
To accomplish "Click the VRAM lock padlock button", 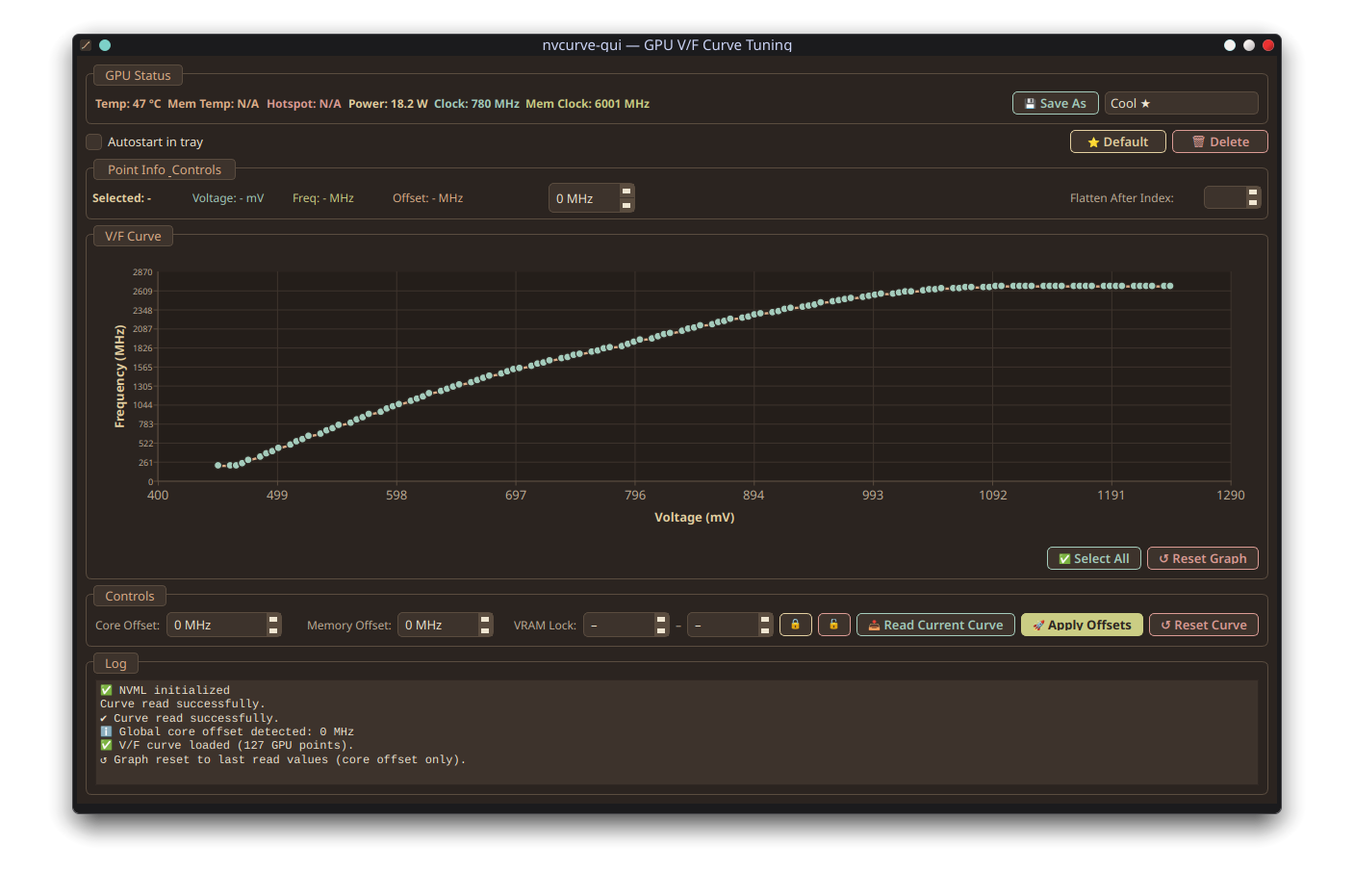I will click(795, 625).
